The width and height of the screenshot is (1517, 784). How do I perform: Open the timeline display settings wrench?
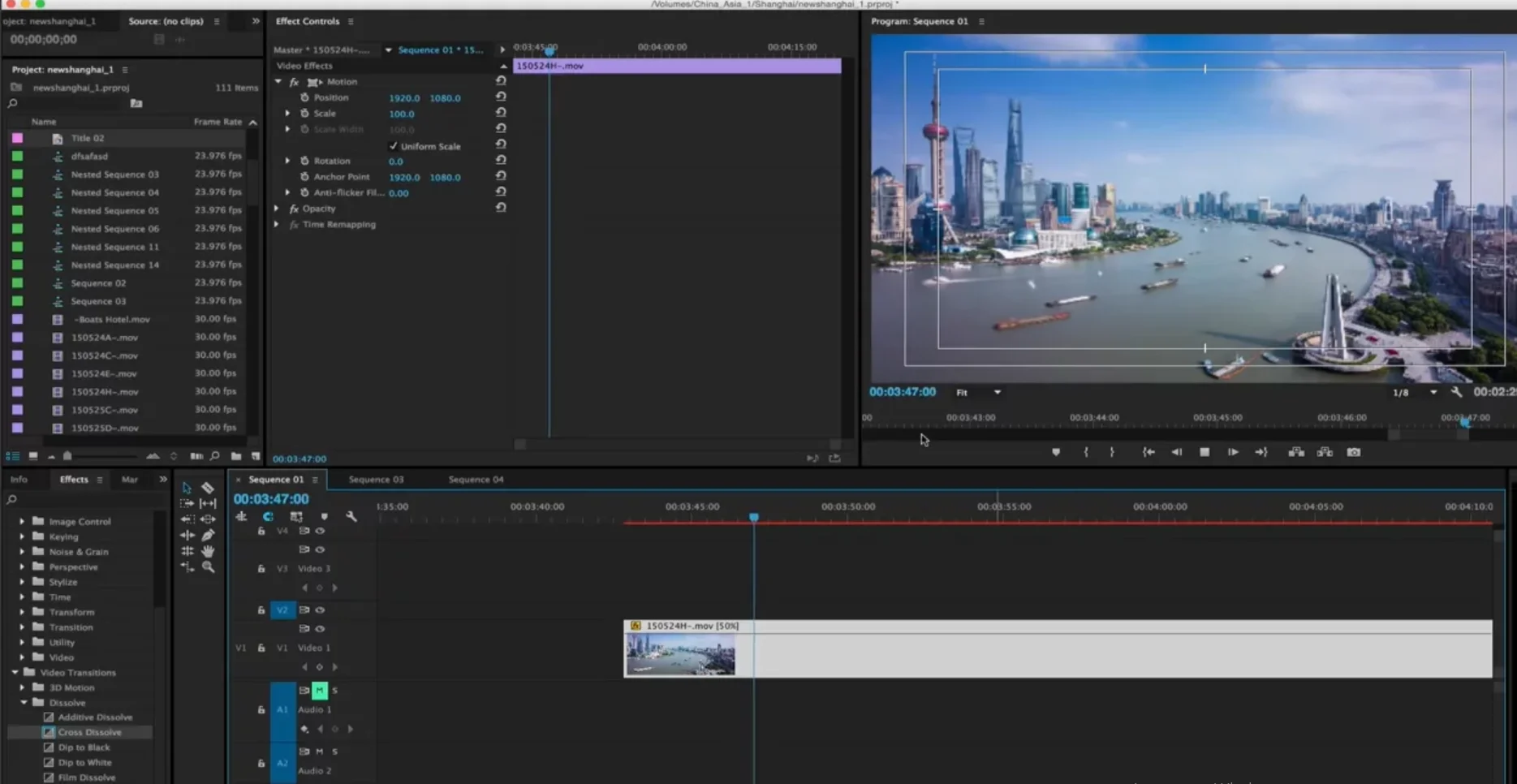pos(351,516)
